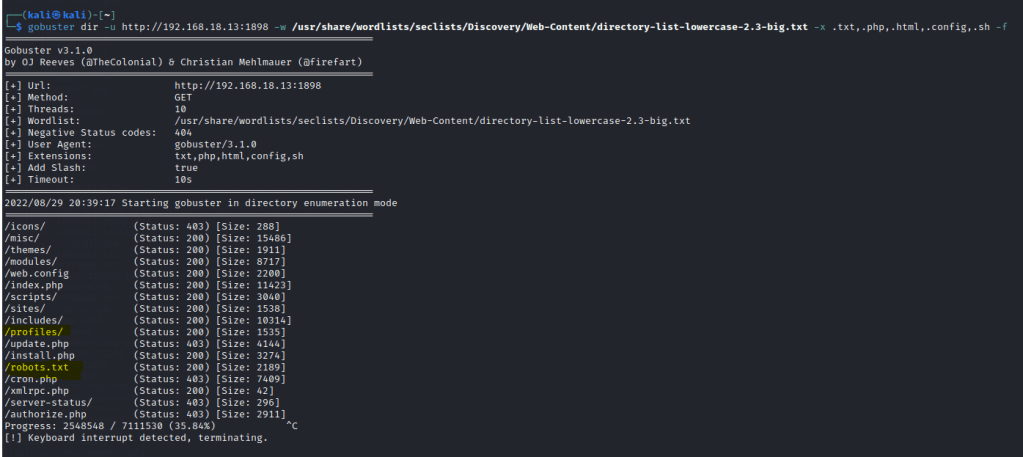The width and height of the screenshot is (1023, 457).
Task: Click the /web.config result line
Action: (37, 273)
